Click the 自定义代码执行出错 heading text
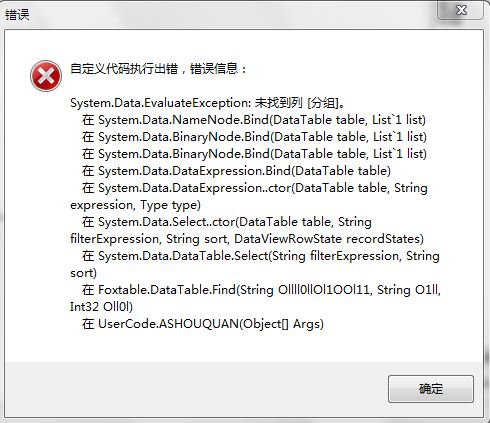Screen dimensions: 490x423 click(x=124, y=69)
